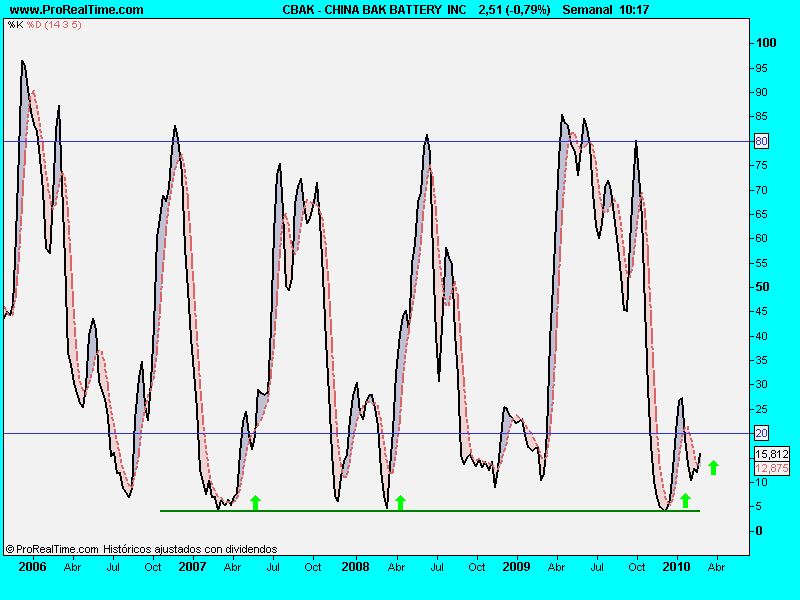The image size is (800, 600).
Task: Click the 55 y-axis label
Action: (761, 263)
